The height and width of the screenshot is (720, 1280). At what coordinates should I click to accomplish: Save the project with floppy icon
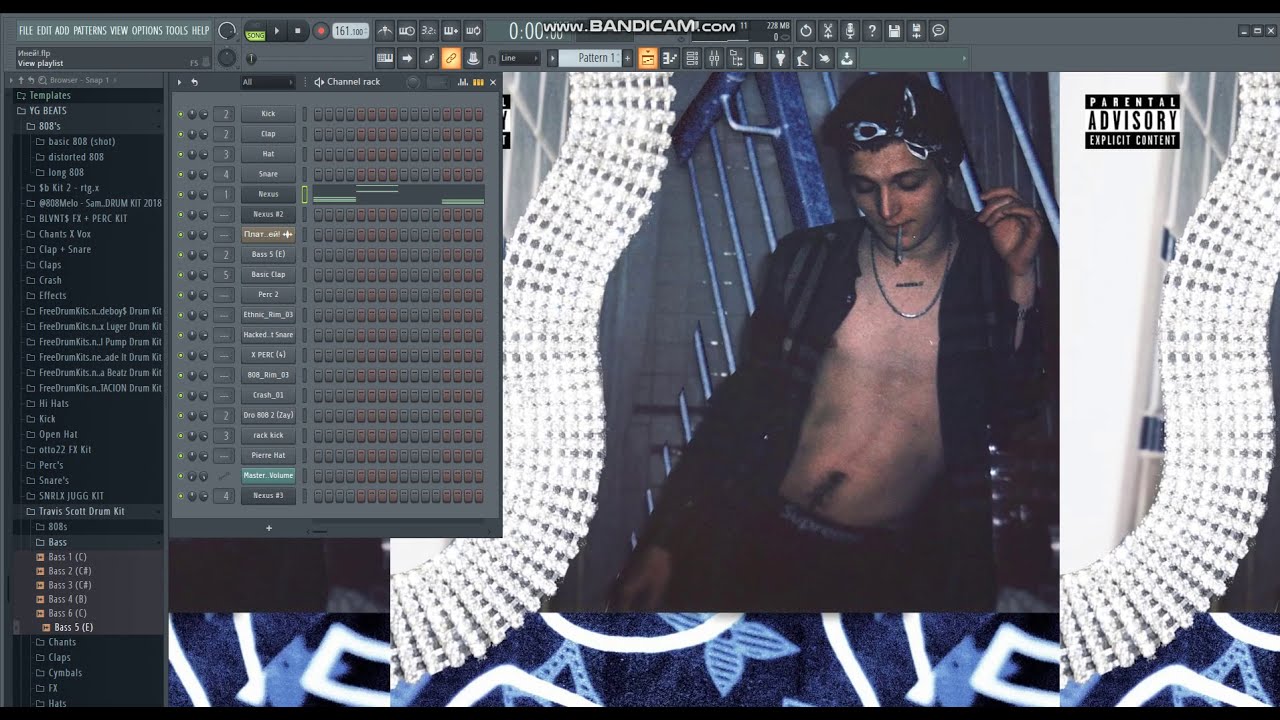click(x=894, y=31)
